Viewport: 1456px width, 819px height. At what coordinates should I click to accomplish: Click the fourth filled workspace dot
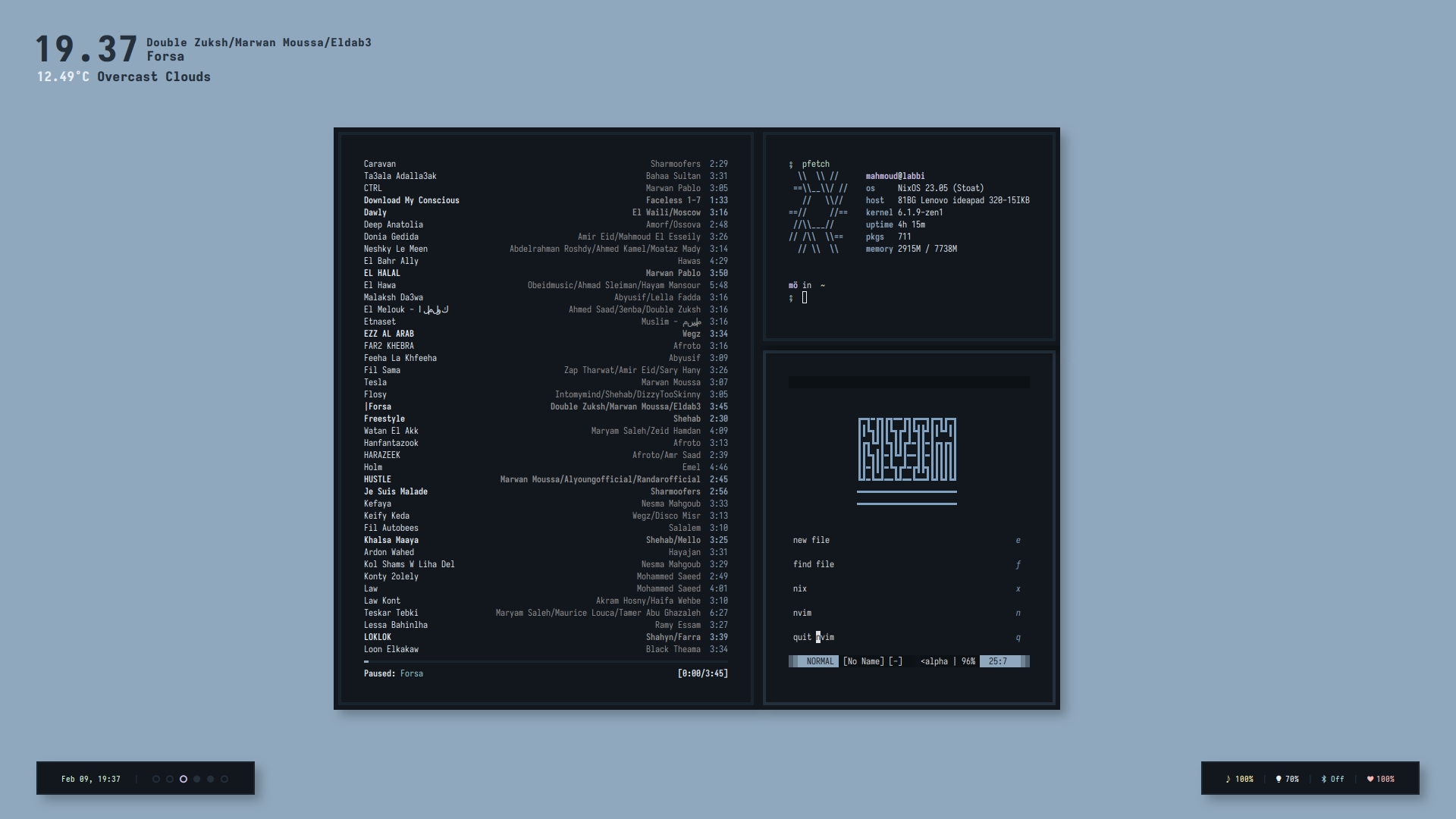[196, 778]
